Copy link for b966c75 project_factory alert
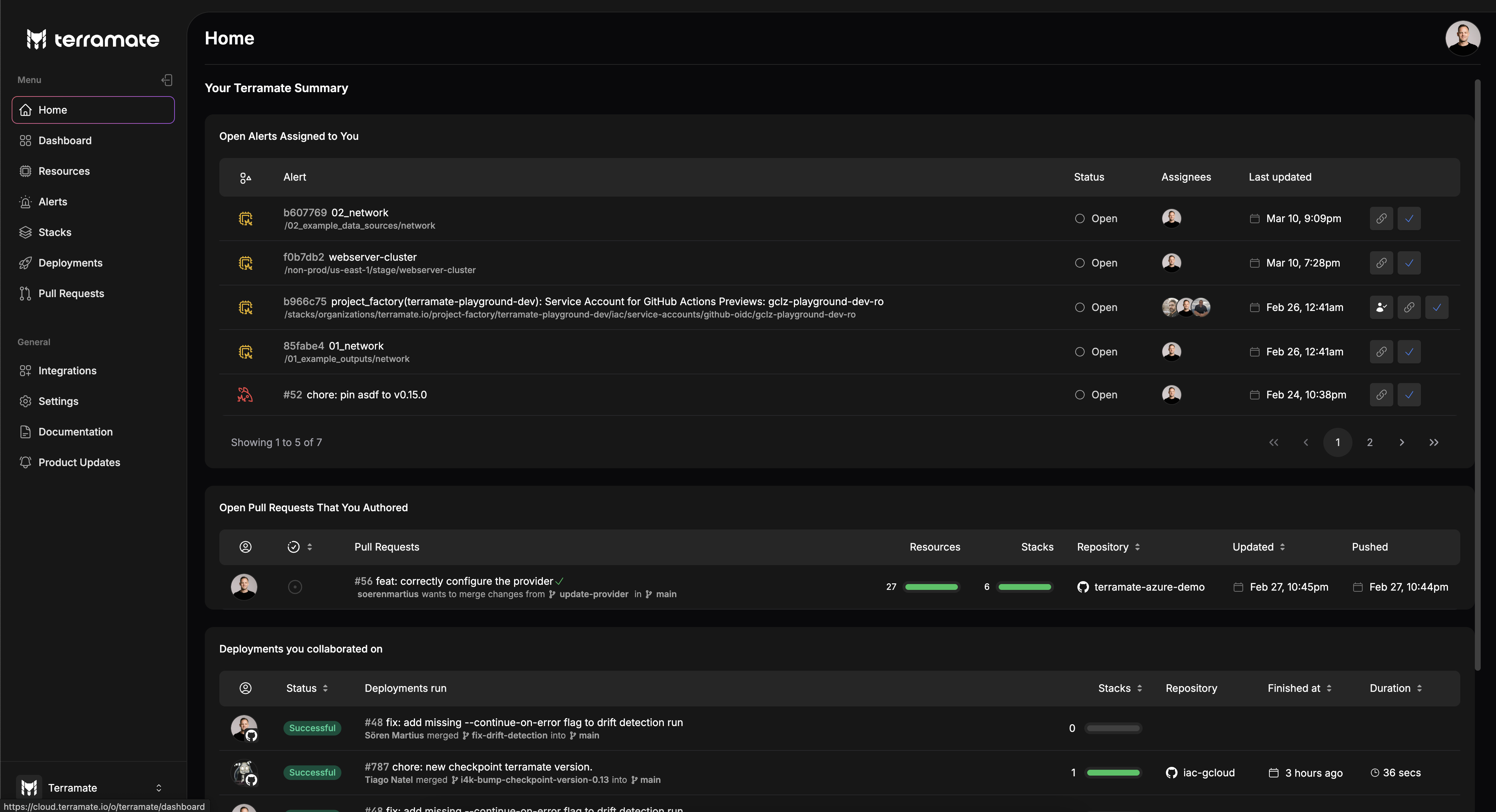Screen dimensions: 1496x812 pyautogui.click(x=1409, y=308)
